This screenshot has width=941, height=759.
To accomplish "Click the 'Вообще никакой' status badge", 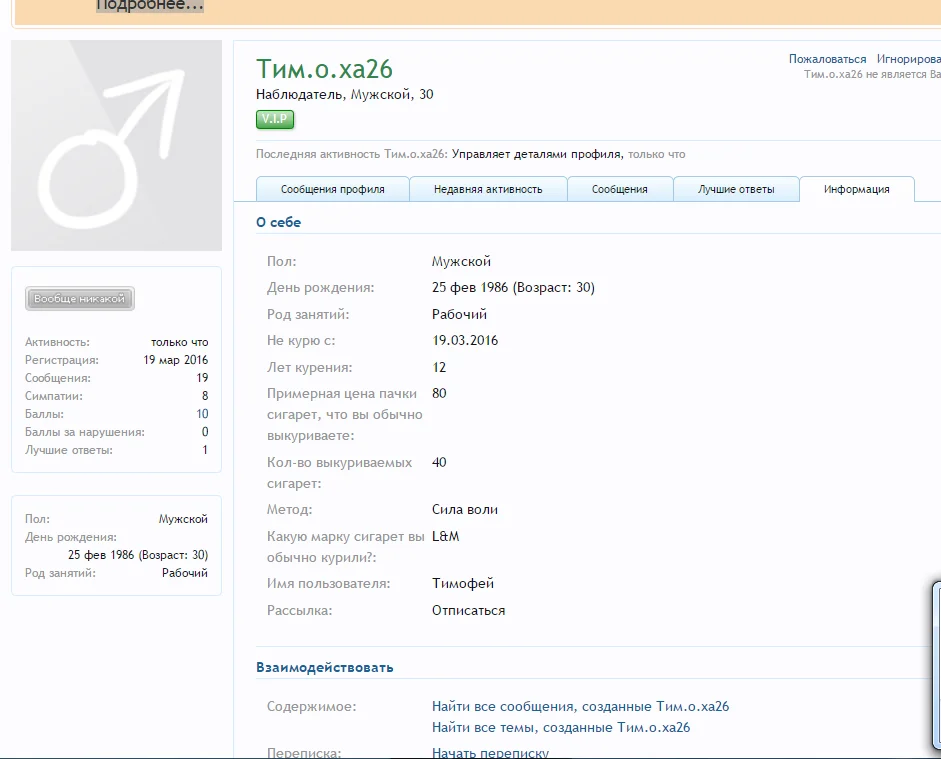I will [79, 299].
